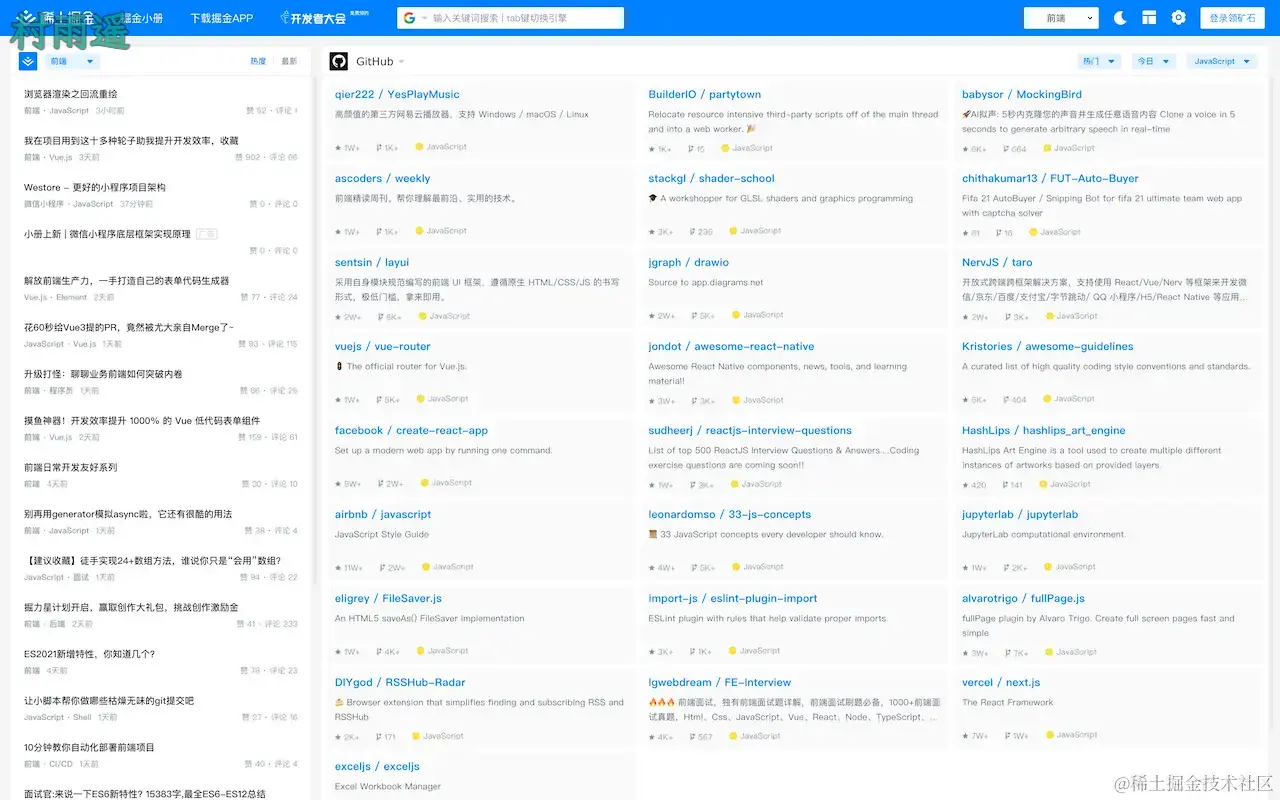
Task: Open the sudheerj / reactjs-interview-questions repository
Action: point(750,430)
